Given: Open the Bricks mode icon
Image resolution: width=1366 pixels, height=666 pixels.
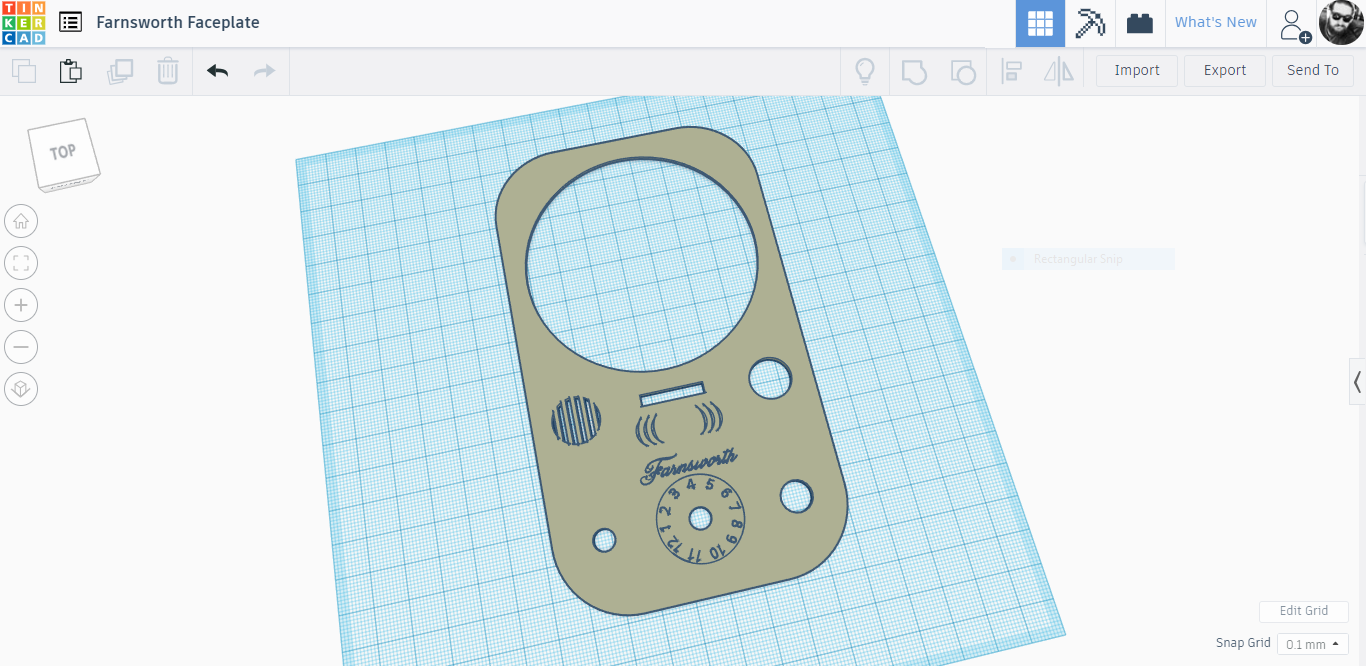Looking at the screenshot, I should click(x=1140, y=23).
